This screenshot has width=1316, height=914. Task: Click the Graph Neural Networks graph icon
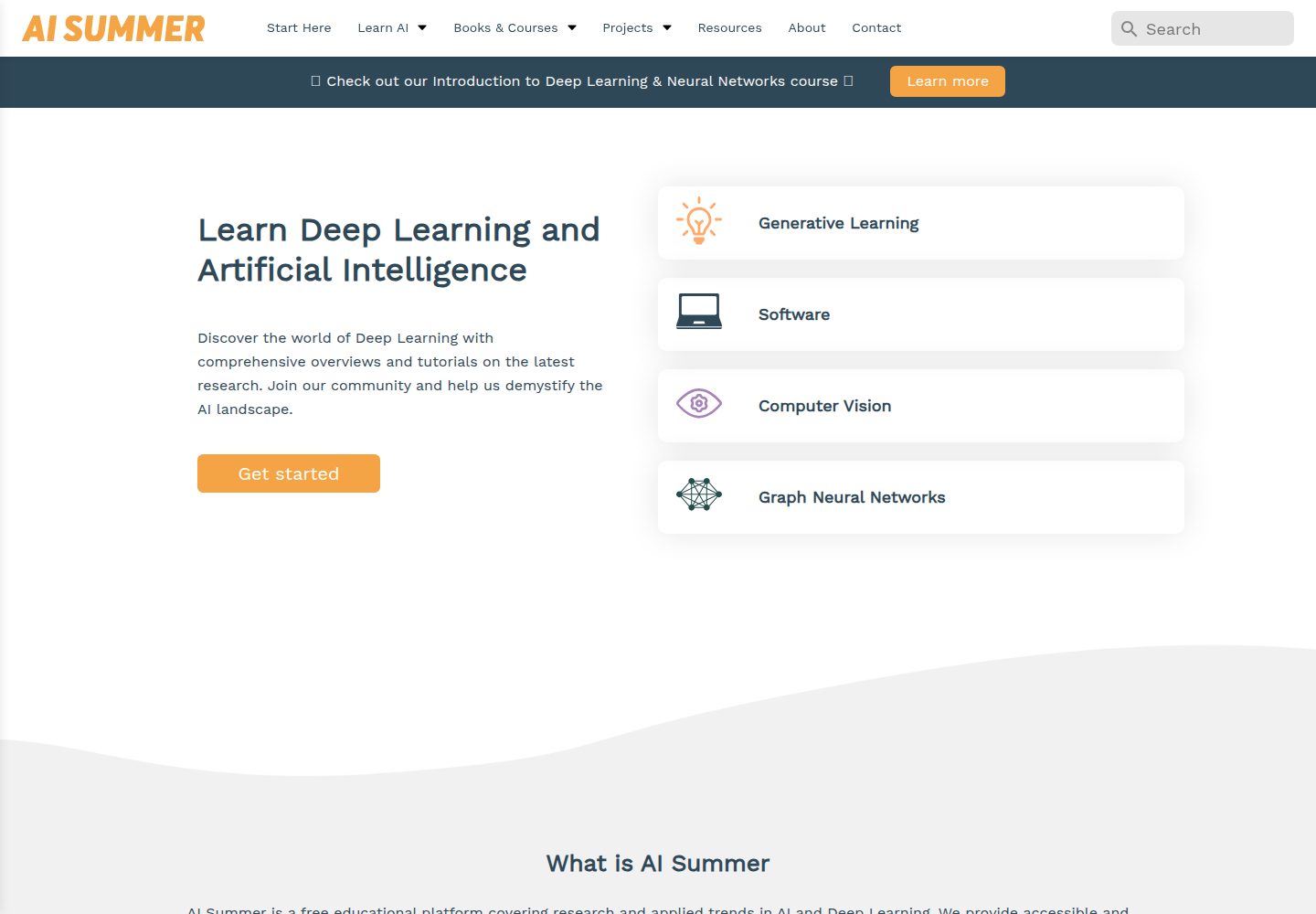[699, 494]
